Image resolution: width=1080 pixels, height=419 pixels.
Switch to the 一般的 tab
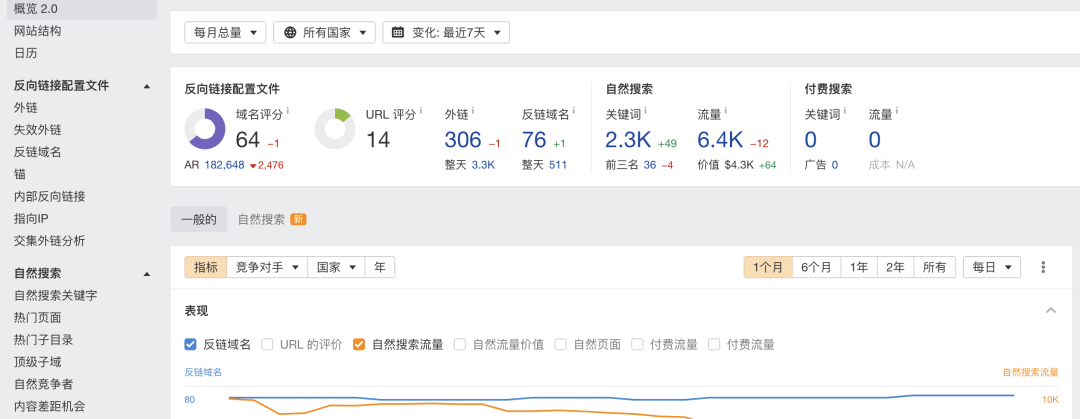click(198, 220)
